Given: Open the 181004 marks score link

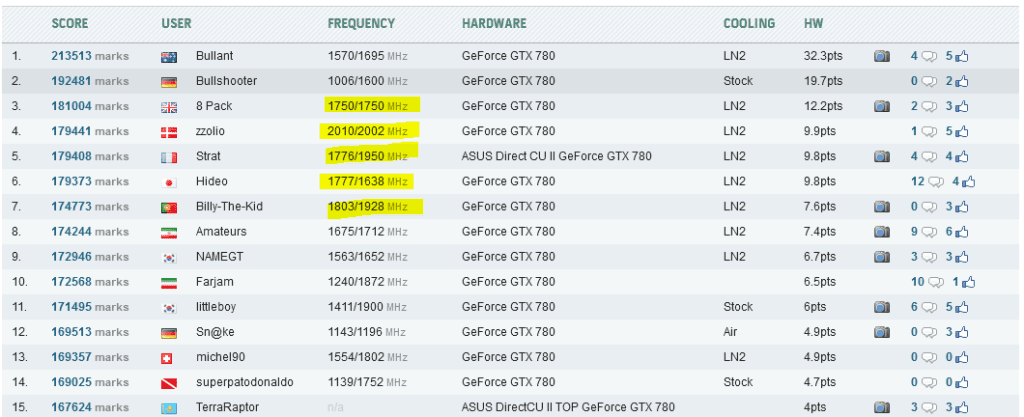Looking at the screenshot, I should [x=90, y=106].
